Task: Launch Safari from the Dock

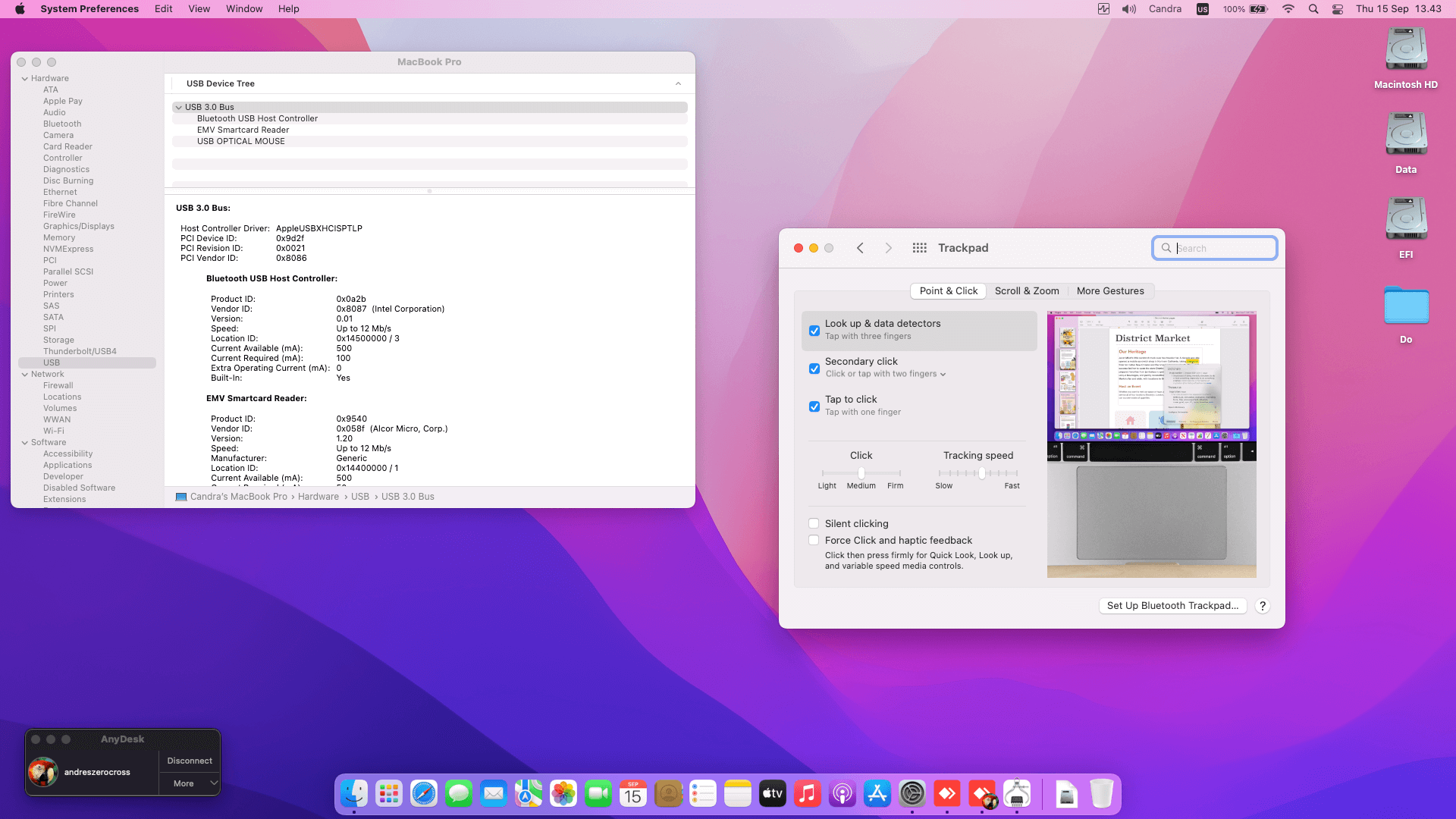Action: click(x=424, y=794)
